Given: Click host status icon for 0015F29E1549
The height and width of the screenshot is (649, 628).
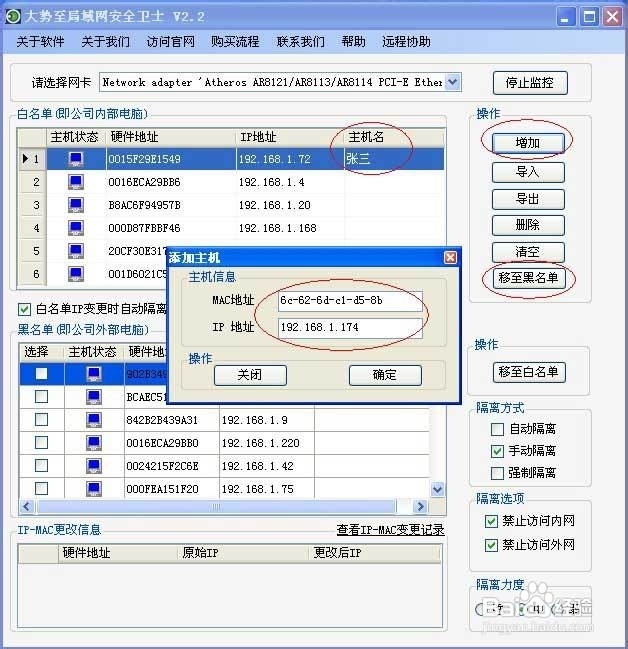Looking at the screenshot, I should click(76, 159).
